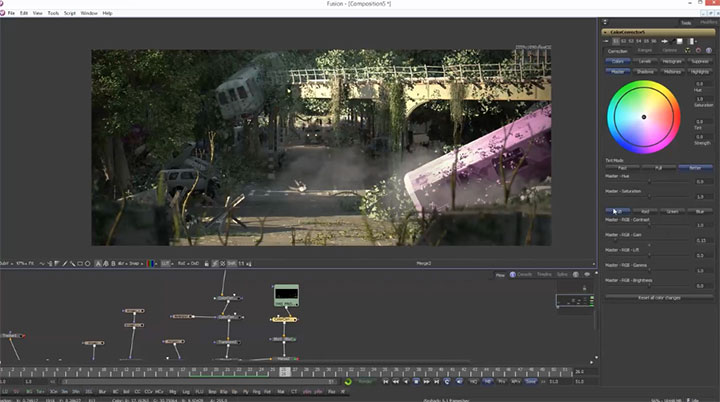Select the ellipse mask tool in viewer toolbar

87,264
